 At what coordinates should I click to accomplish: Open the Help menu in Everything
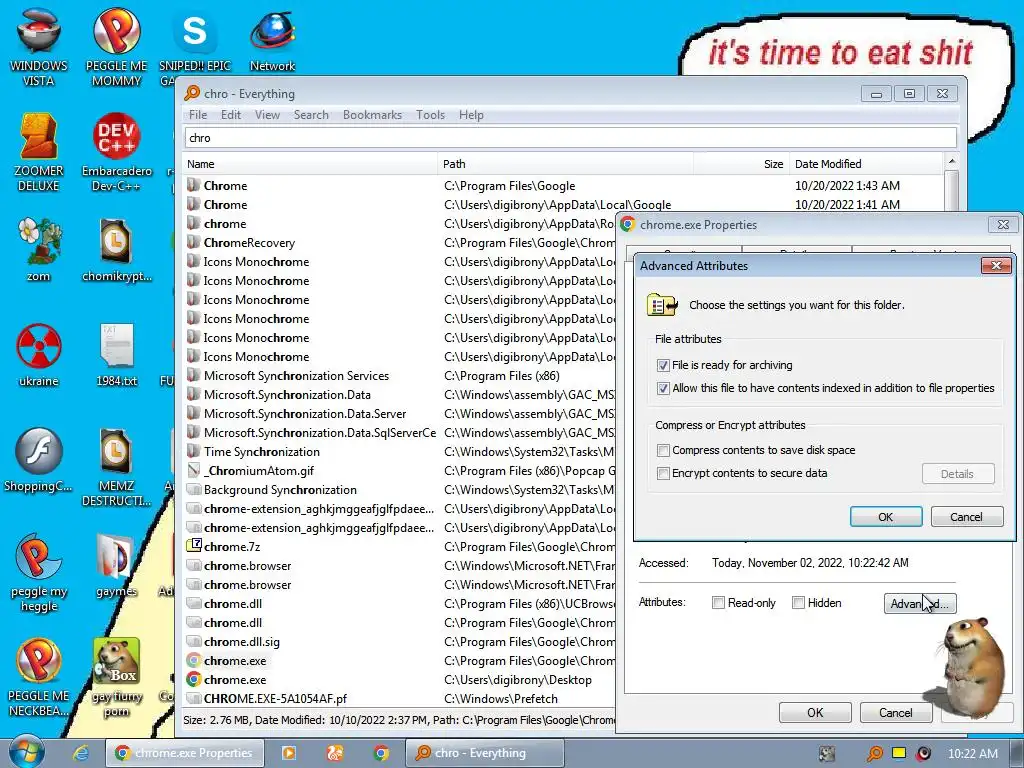(x=471, y=115)
